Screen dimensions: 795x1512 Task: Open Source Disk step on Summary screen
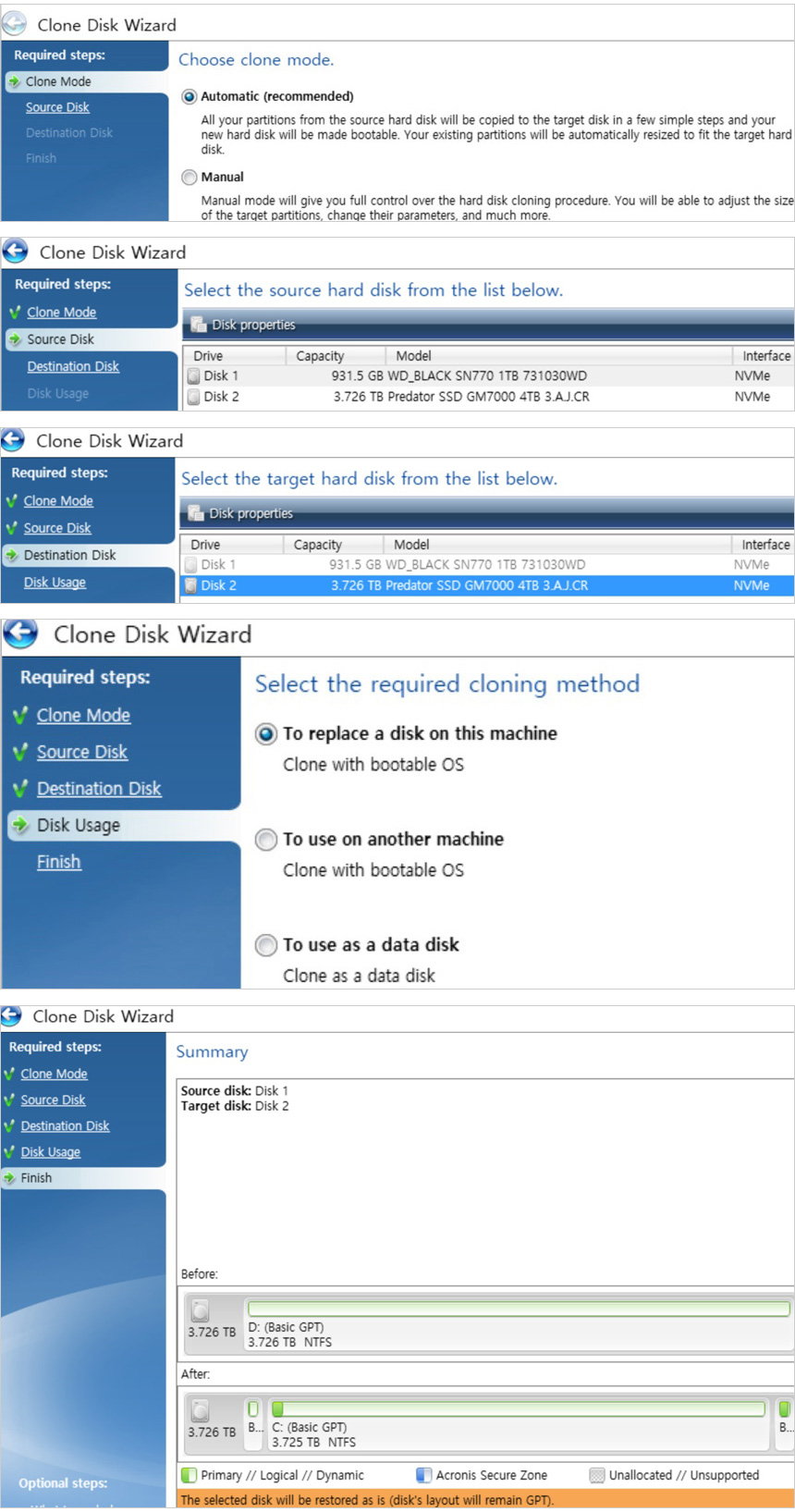tap(53, 1100)
